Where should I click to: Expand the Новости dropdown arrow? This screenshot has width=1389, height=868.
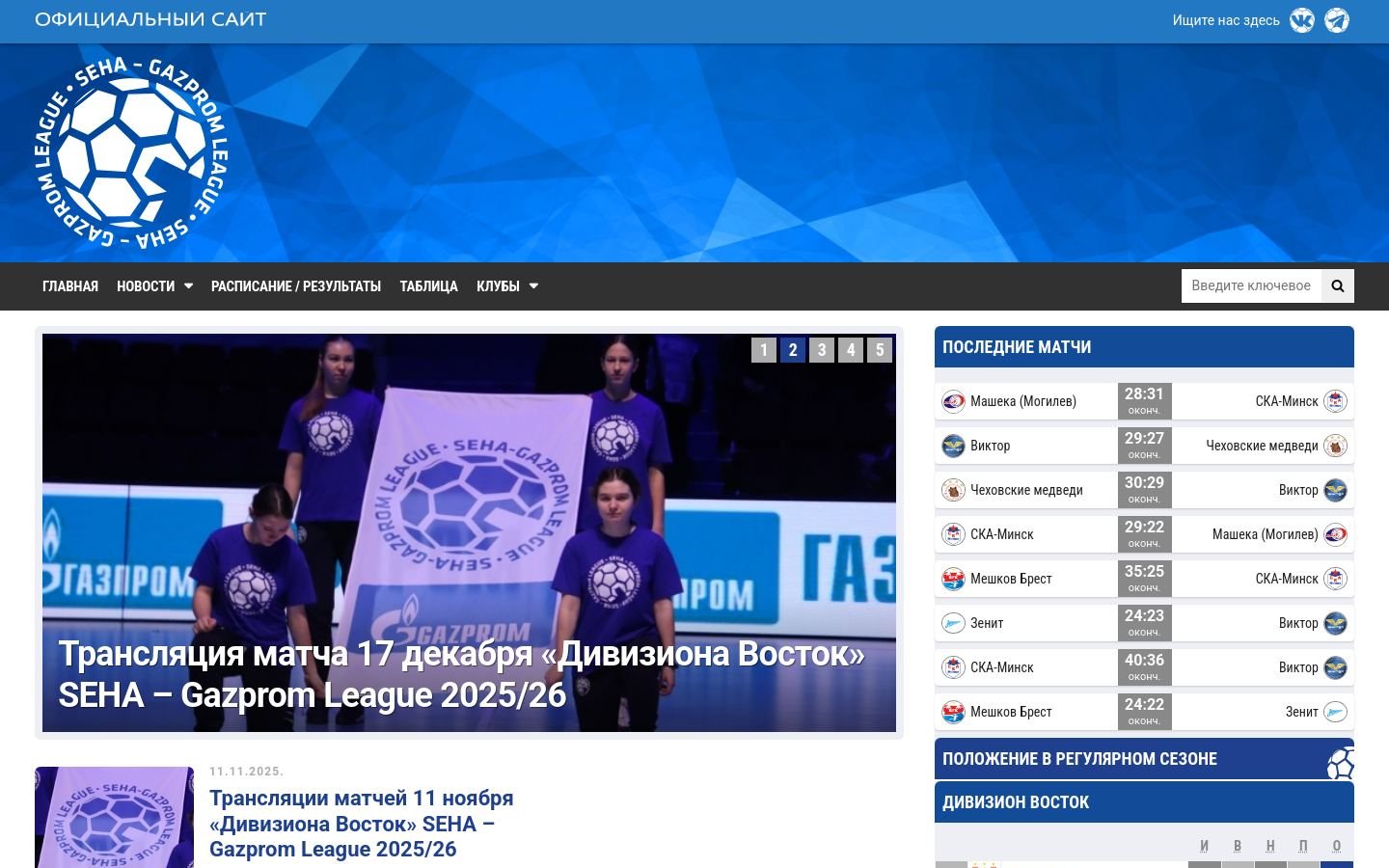click(x=188, y=286)
